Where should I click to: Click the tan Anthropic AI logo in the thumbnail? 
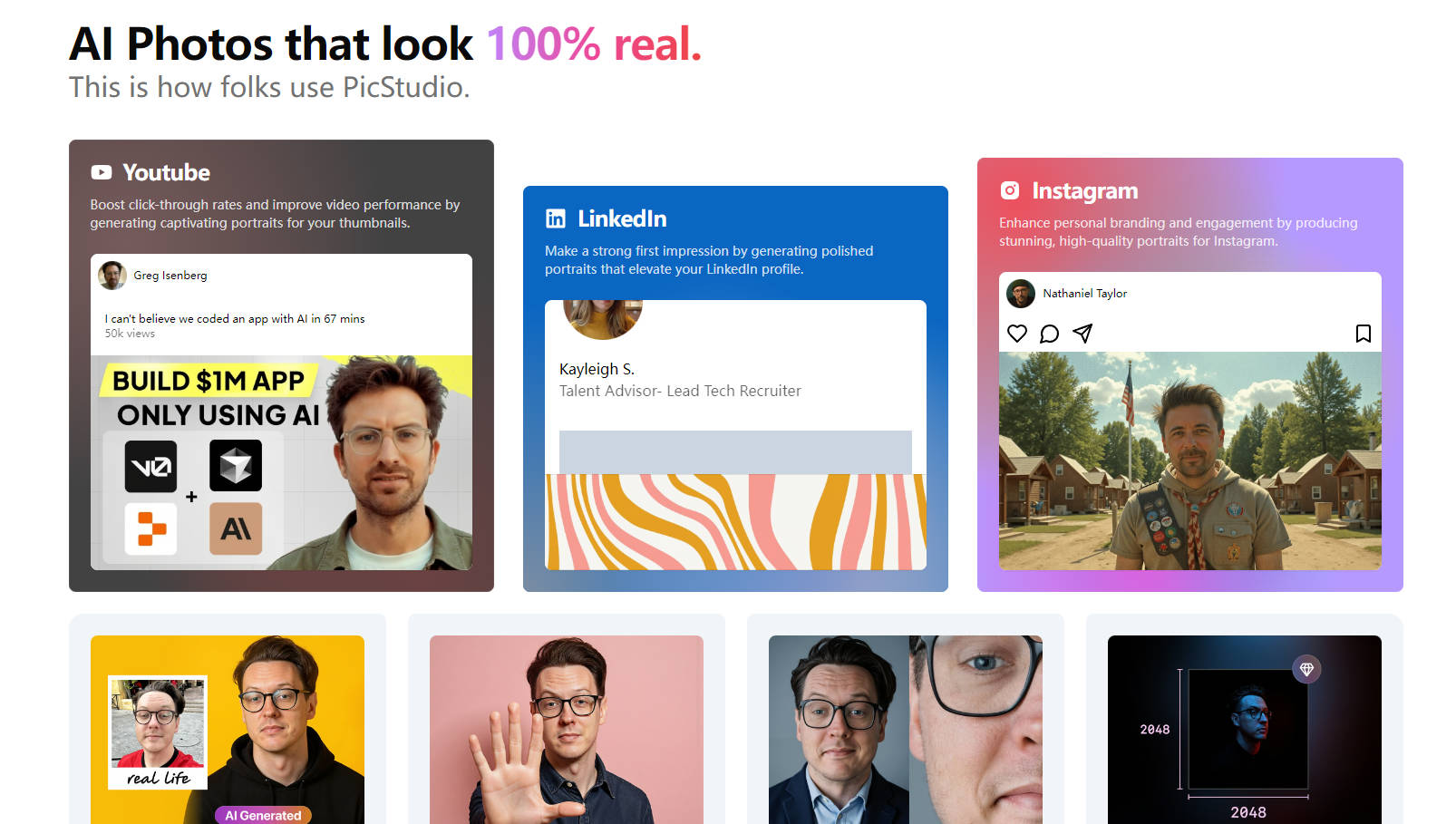click(x=236, y=528)
